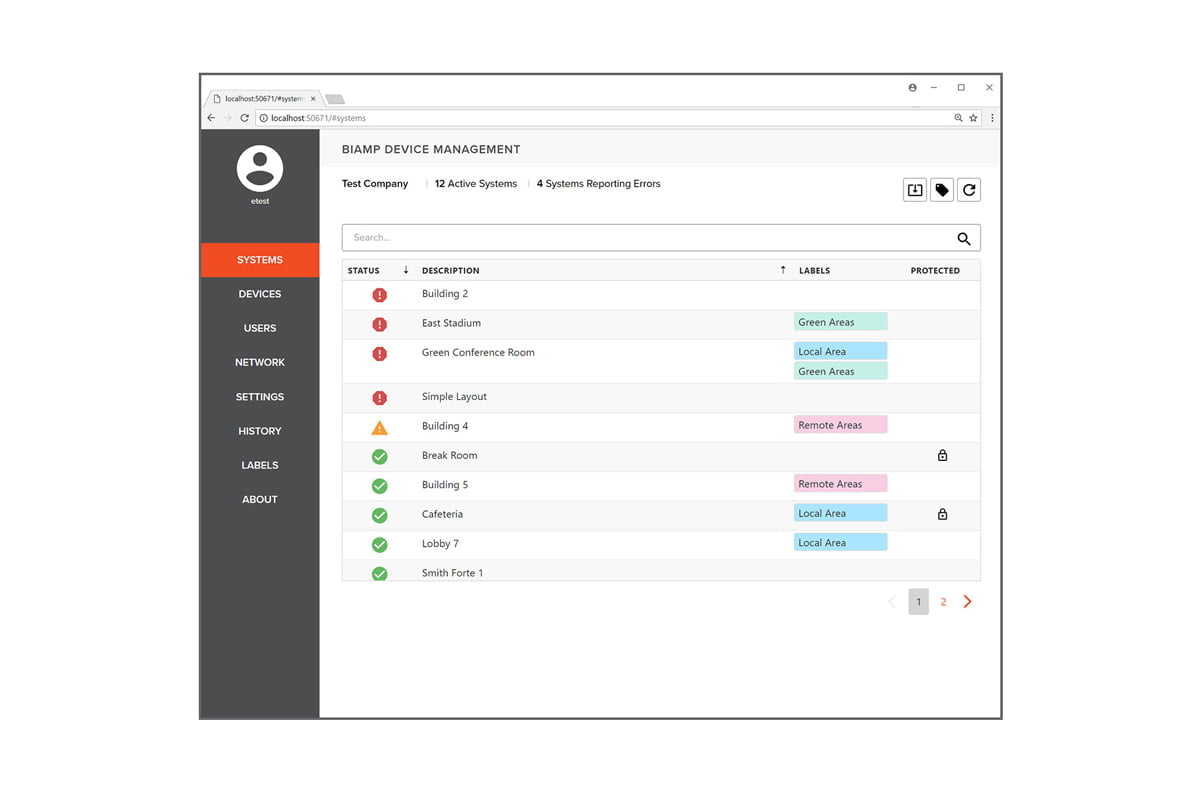
Task: Click the Building 2 red error status icon
Action: [x=379, y=295]
